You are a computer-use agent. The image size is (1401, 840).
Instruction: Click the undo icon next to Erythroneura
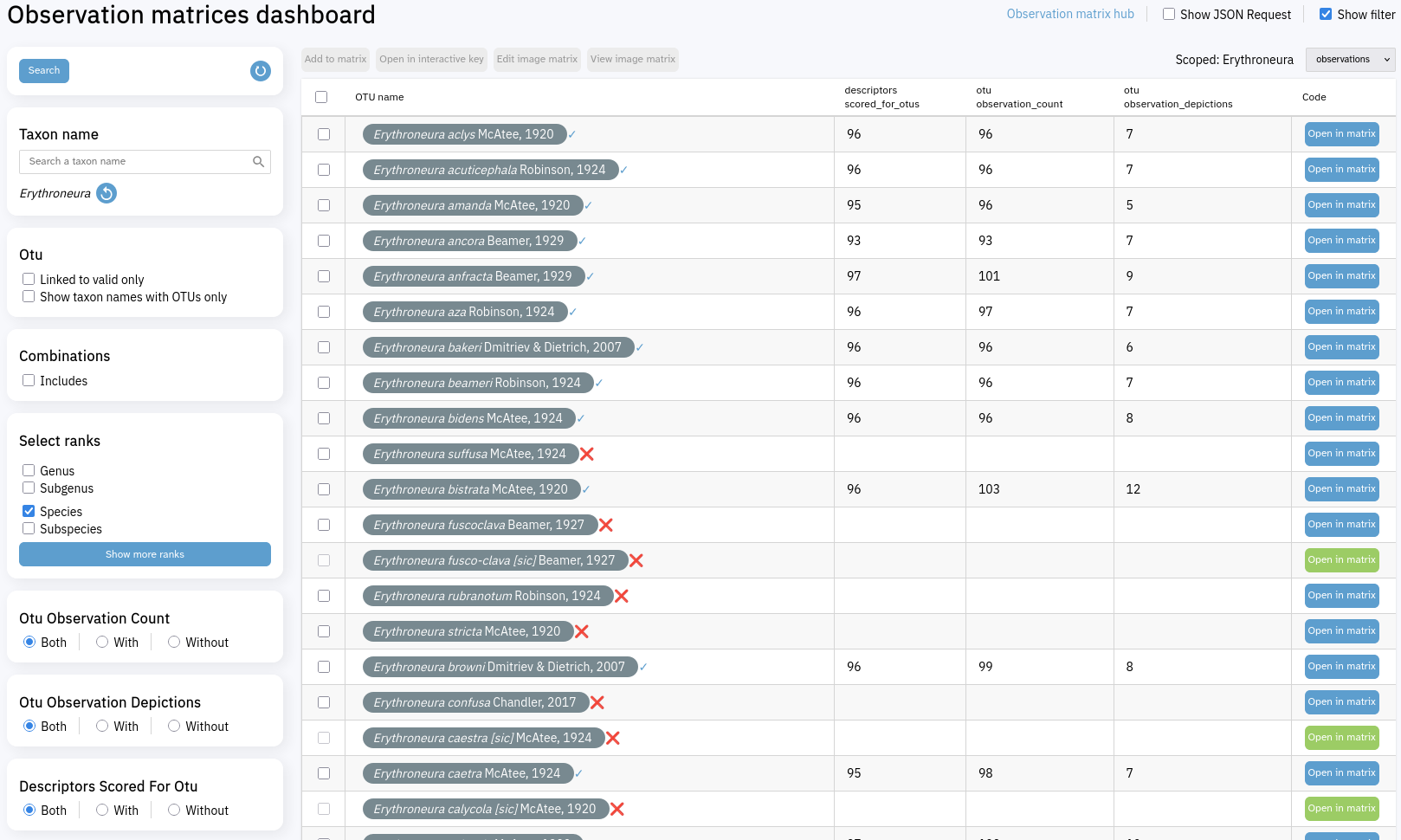click(x=107, y=193)
